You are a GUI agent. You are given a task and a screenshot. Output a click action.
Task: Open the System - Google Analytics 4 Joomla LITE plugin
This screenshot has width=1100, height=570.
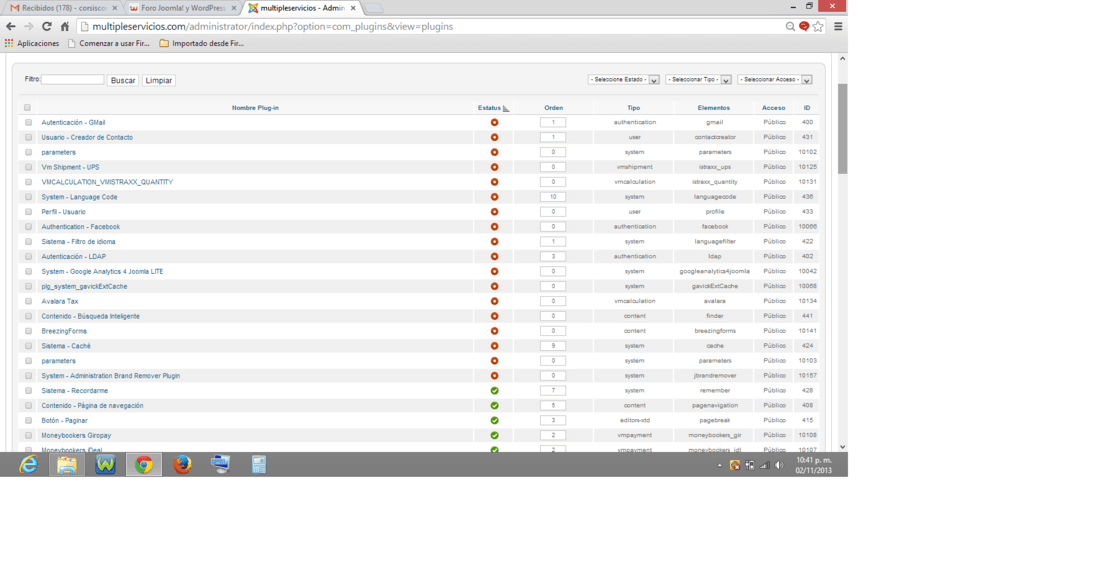tap(102, 271)
